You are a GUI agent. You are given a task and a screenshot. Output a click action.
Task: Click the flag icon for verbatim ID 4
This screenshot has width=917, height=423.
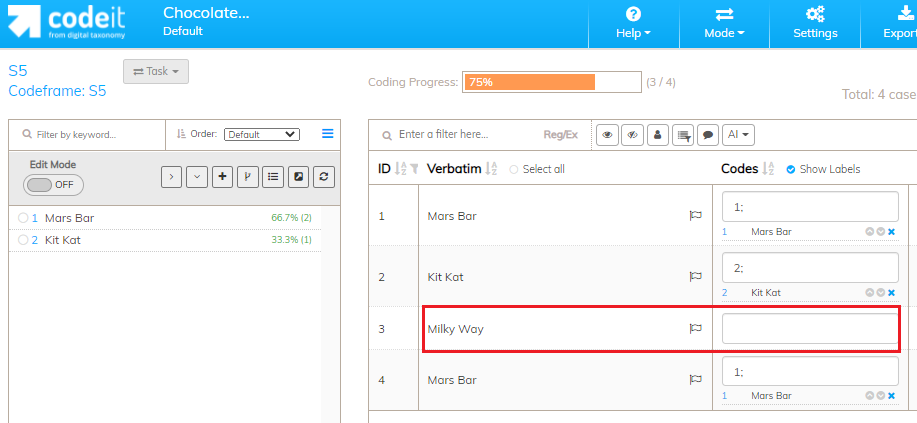pos(695,380)
